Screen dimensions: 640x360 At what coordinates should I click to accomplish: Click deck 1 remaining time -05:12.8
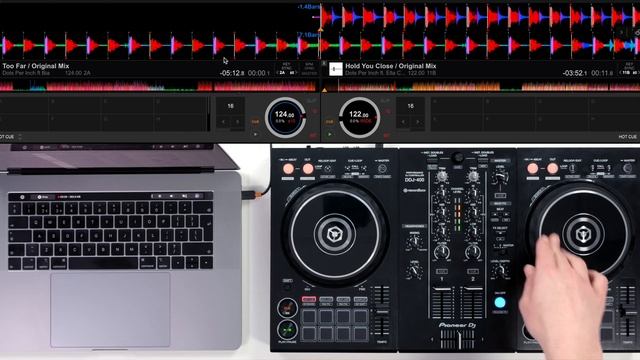pyautogui.click(x=232, y=73)
